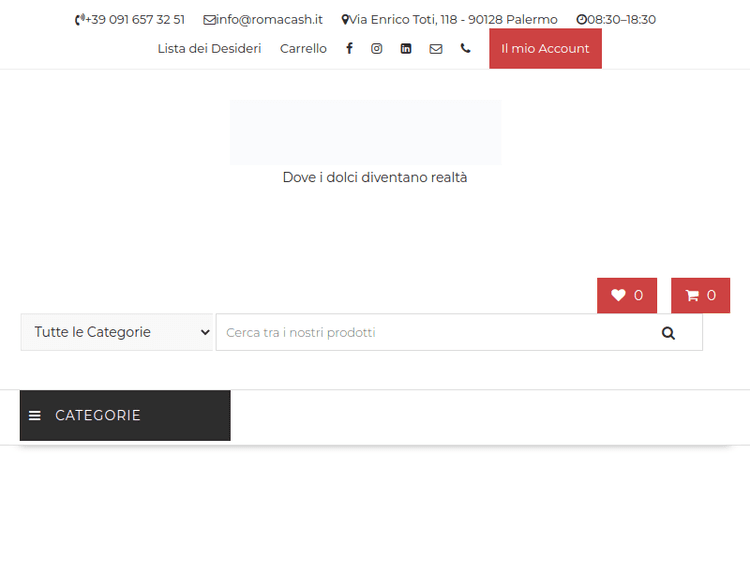Click the 08:30–18:30 opening hours
Viewport: 750px width, 563px height.
coord(621,19)
